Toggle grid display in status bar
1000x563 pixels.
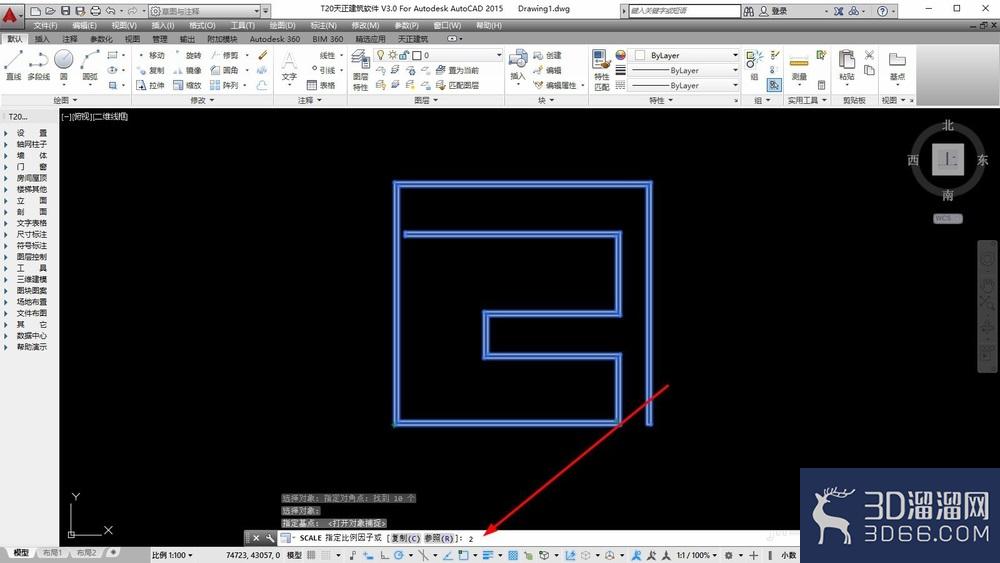coord(312,555)
